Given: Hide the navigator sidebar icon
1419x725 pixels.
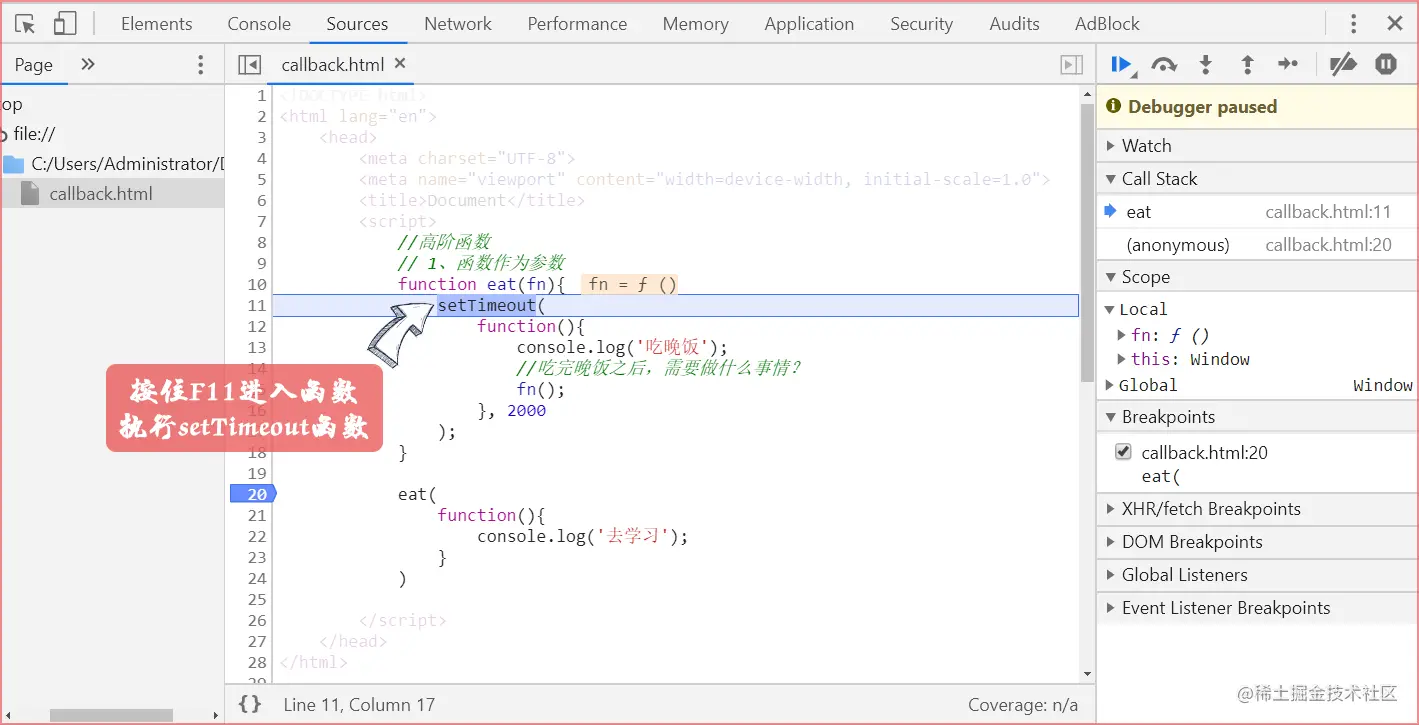Looking at the screenshot, I should (x=249, y=65).
